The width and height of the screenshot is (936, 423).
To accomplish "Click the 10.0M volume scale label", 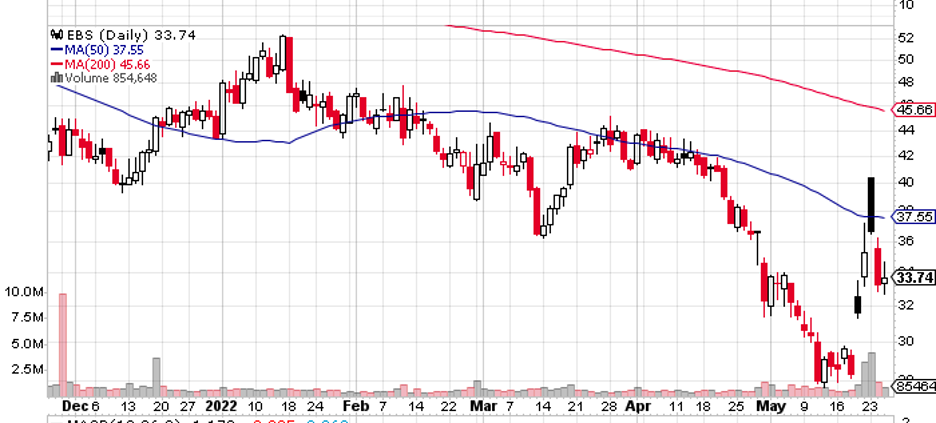I will pyautogui.click(x=23, y=292).
